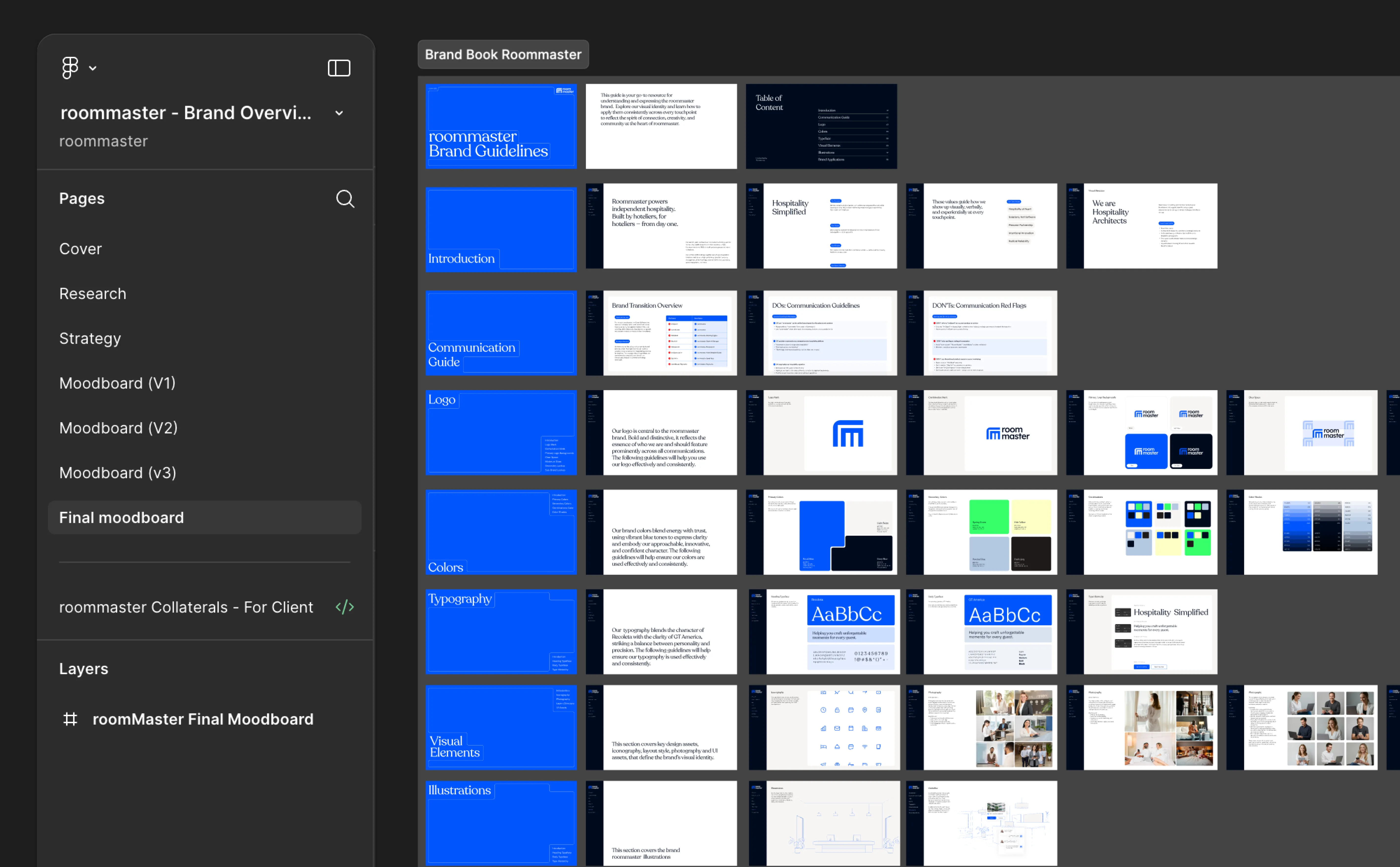The height and width of the screenshot is (867, 1400).
Task: Click the code icon beside Collaterals page
Action: point(345,607)
